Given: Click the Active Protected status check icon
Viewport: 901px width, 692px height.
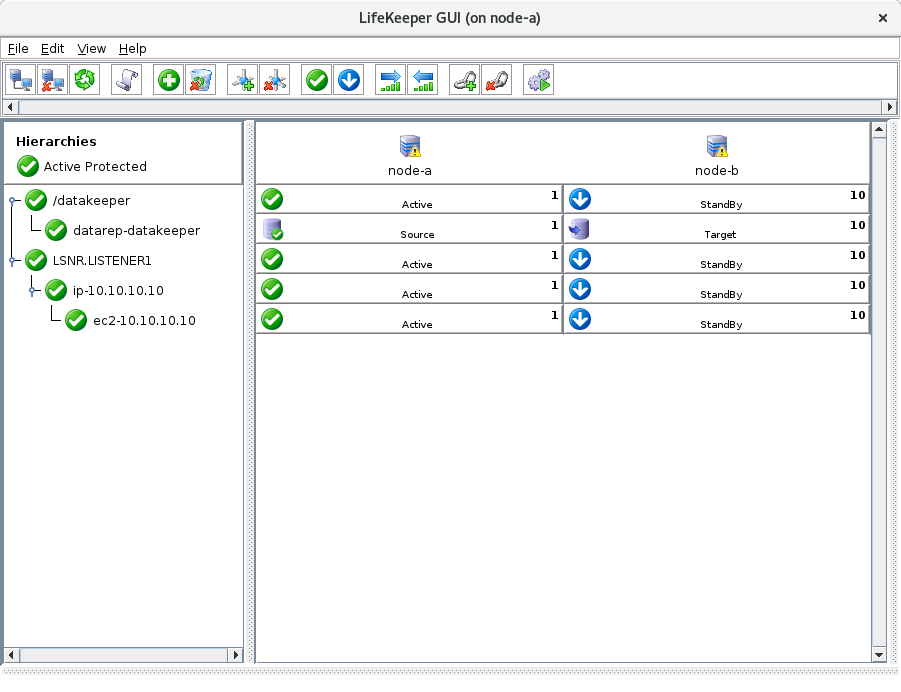Looking at the screenshot, I should point(28,166).
